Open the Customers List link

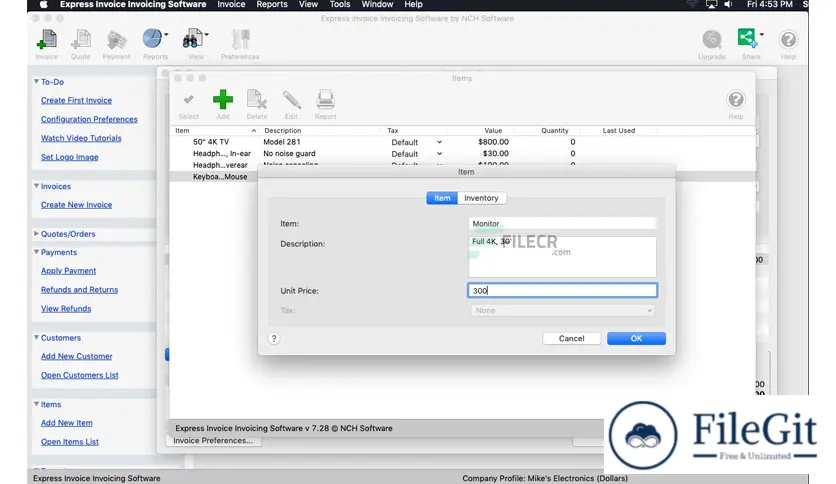pos(79,375)
